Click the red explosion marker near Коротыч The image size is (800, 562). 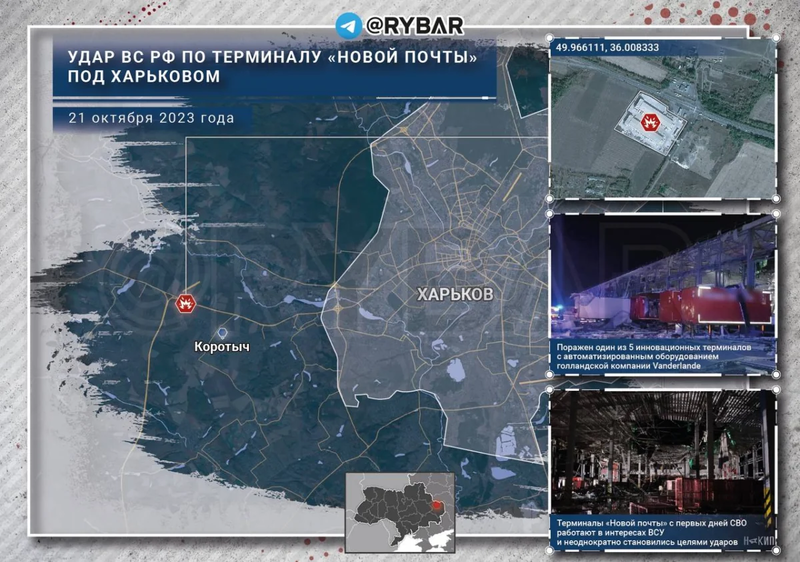[x=185, y=304]
